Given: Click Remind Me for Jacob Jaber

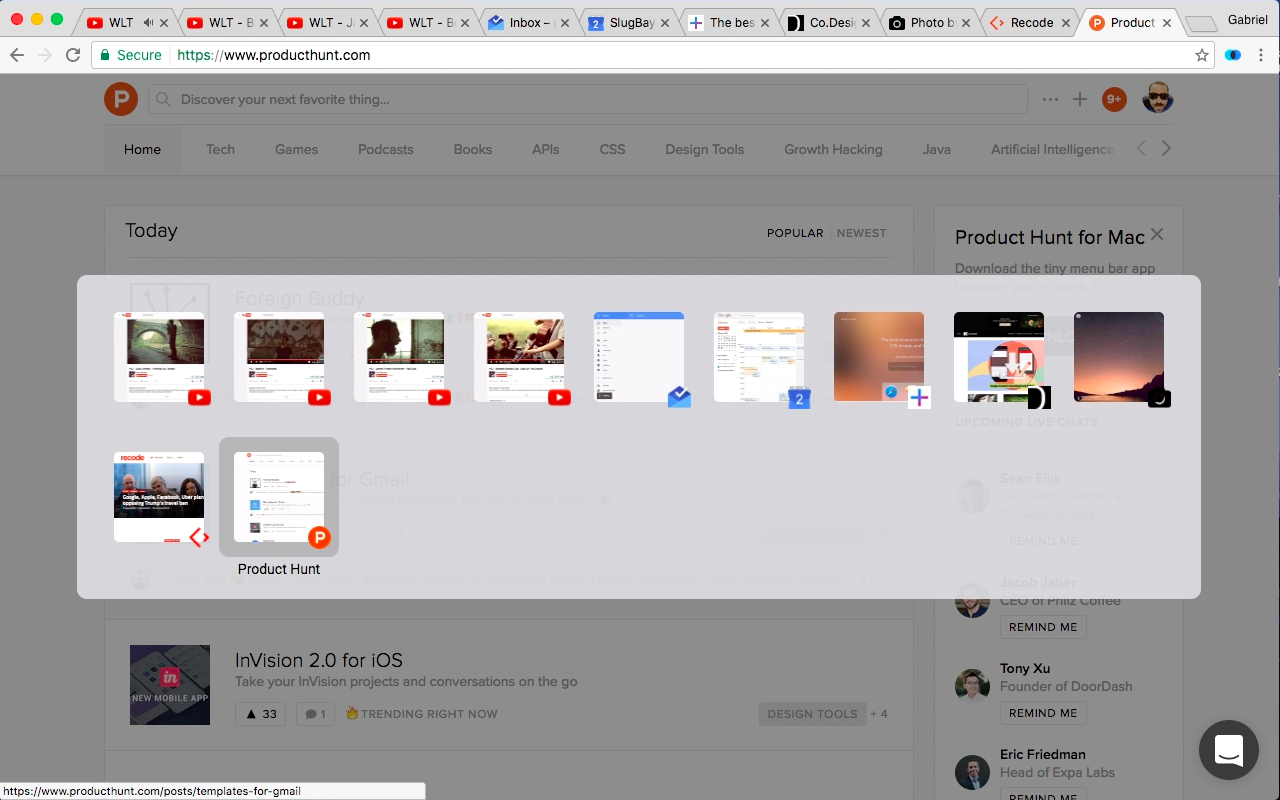Looking at the screenshot, I should (x=1043, y=627).
